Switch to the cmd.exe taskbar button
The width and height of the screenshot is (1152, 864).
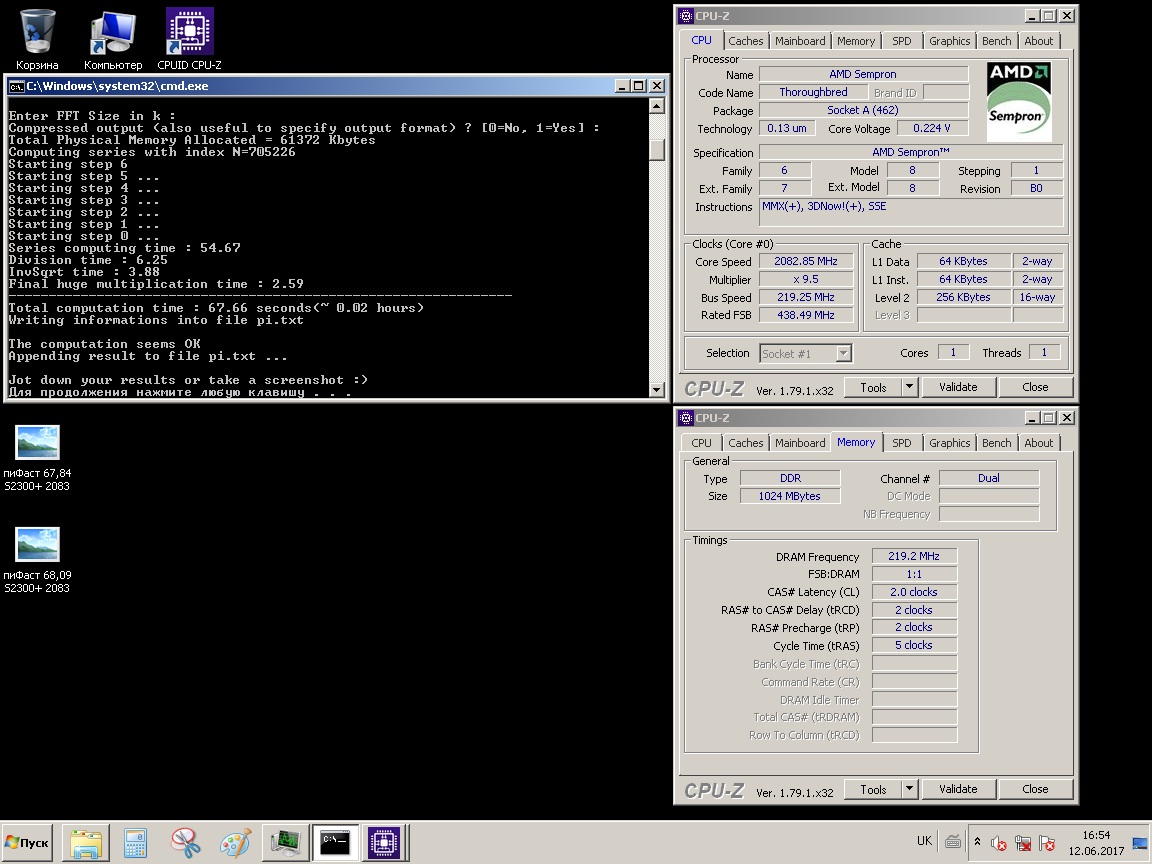[x=335, y=843]
